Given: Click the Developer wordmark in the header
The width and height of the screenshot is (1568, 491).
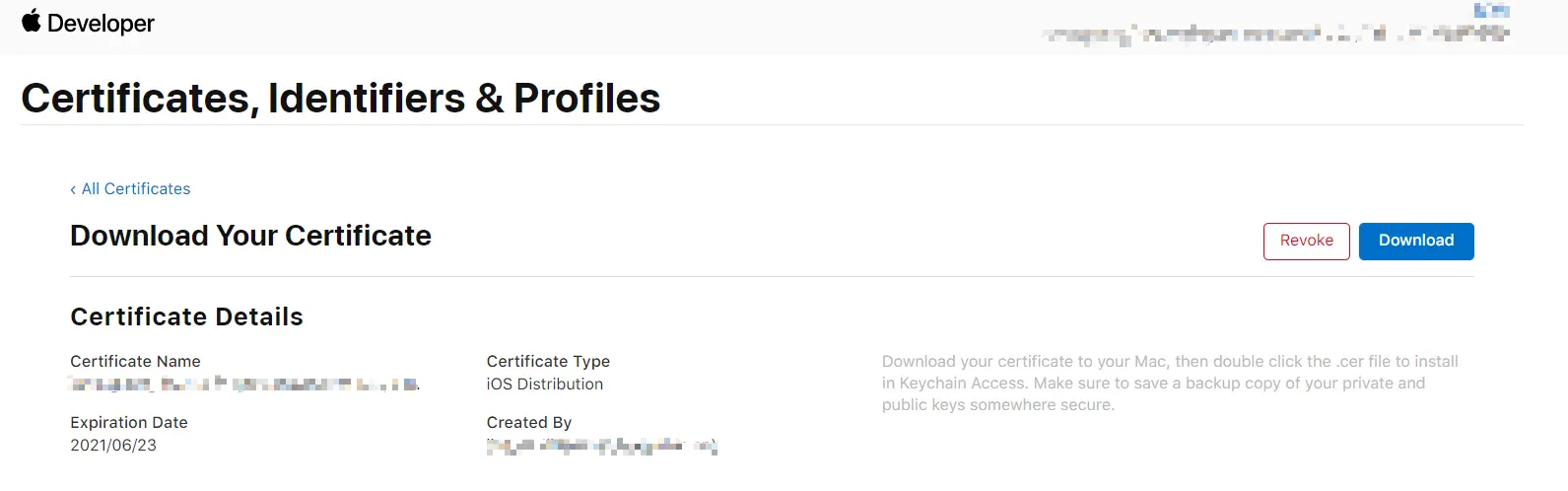Looking at the screenshot, I should point(101,23).
